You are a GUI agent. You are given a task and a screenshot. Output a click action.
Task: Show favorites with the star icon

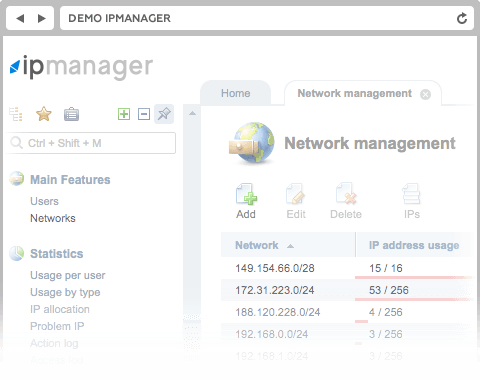(44, 114)
